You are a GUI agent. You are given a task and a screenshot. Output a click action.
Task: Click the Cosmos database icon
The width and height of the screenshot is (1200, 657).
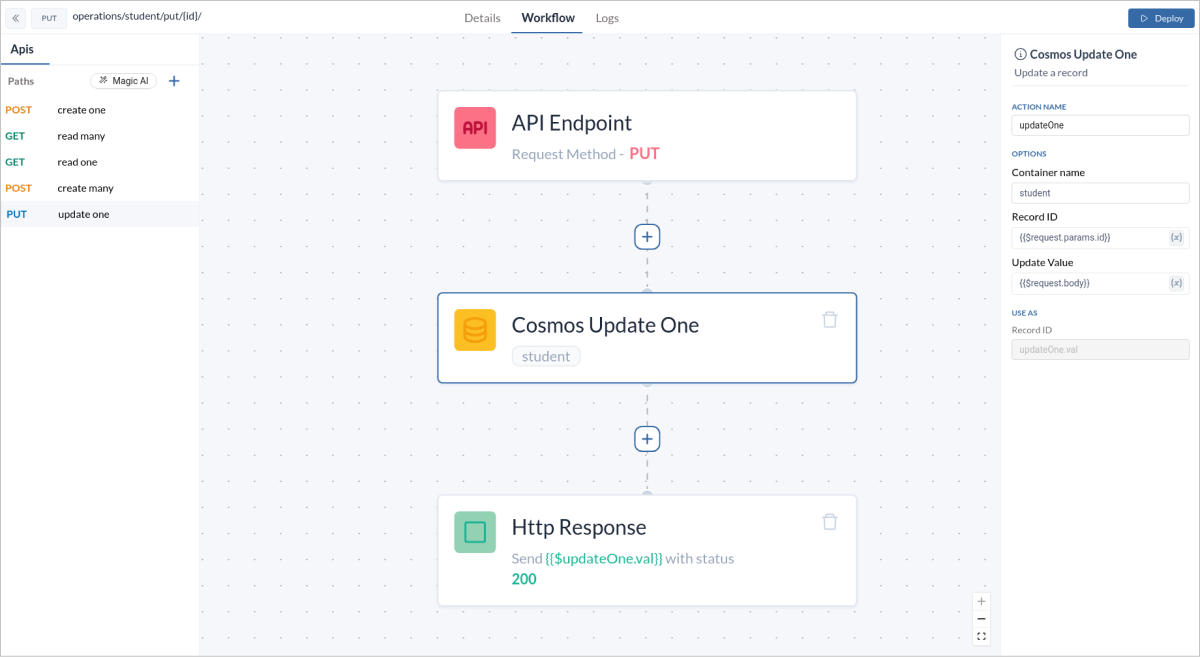475,330
